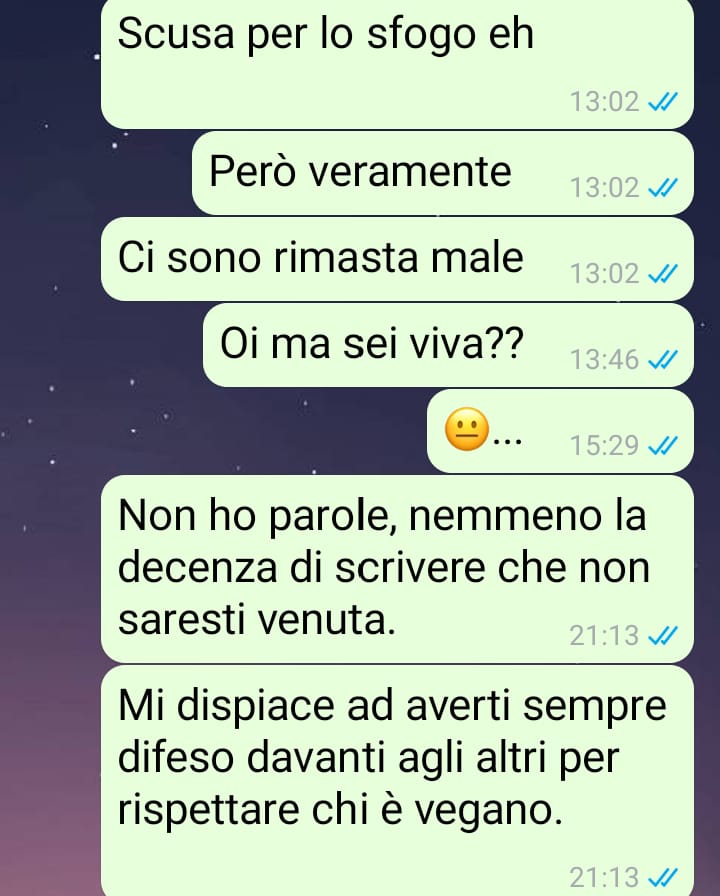Tap the "Scusa per lo sfogo eh" message

point(397,63)
